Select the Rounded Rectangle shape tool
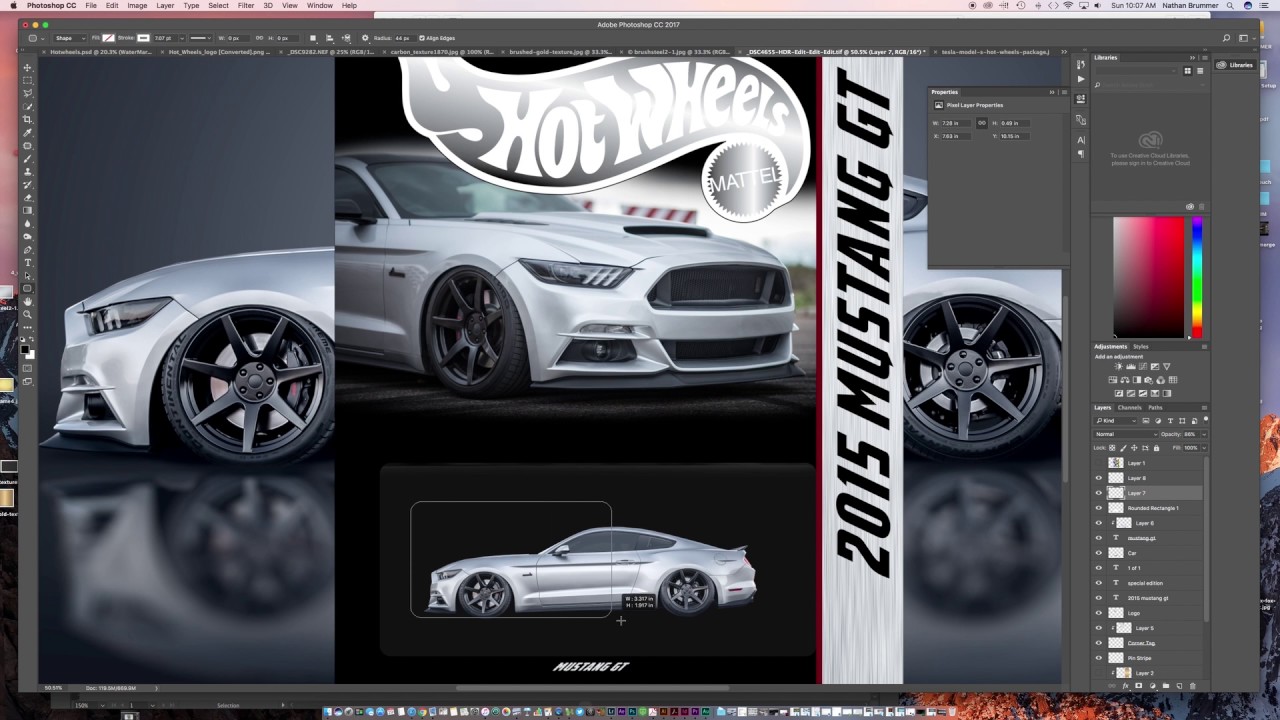1280x720 pixels. (27, 288)
